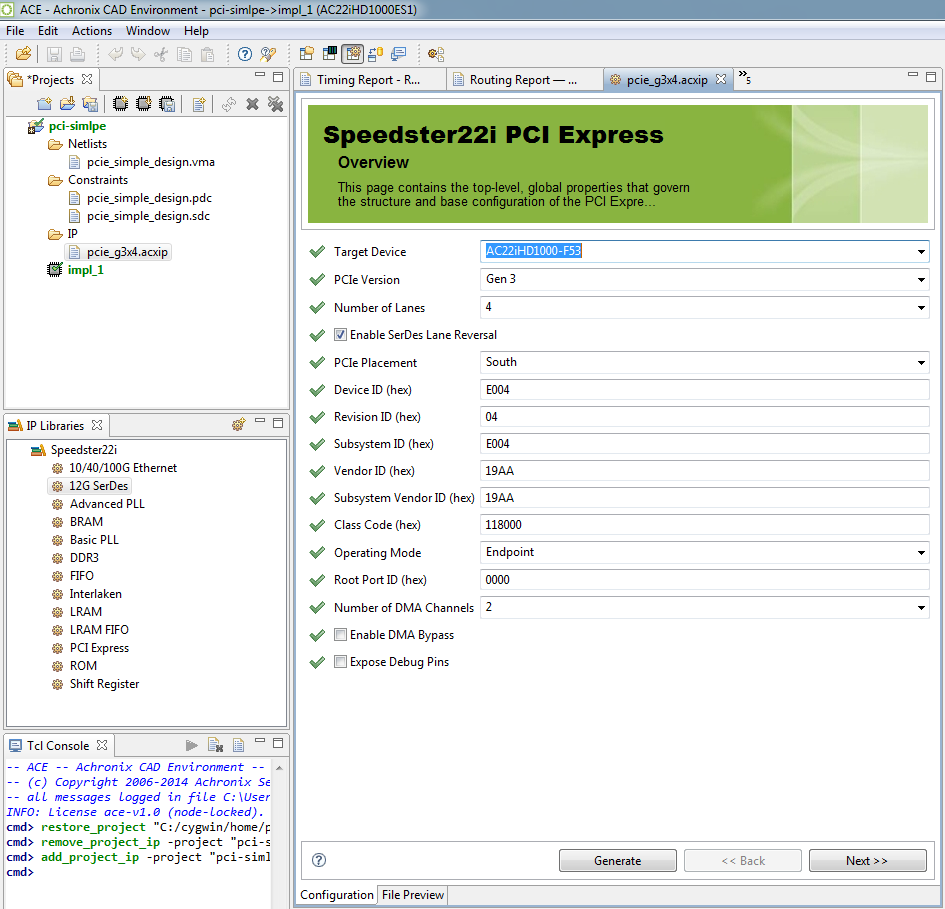Check the Expose Debug Pins option
945x909 pixels.
click(x=341, y=662)
